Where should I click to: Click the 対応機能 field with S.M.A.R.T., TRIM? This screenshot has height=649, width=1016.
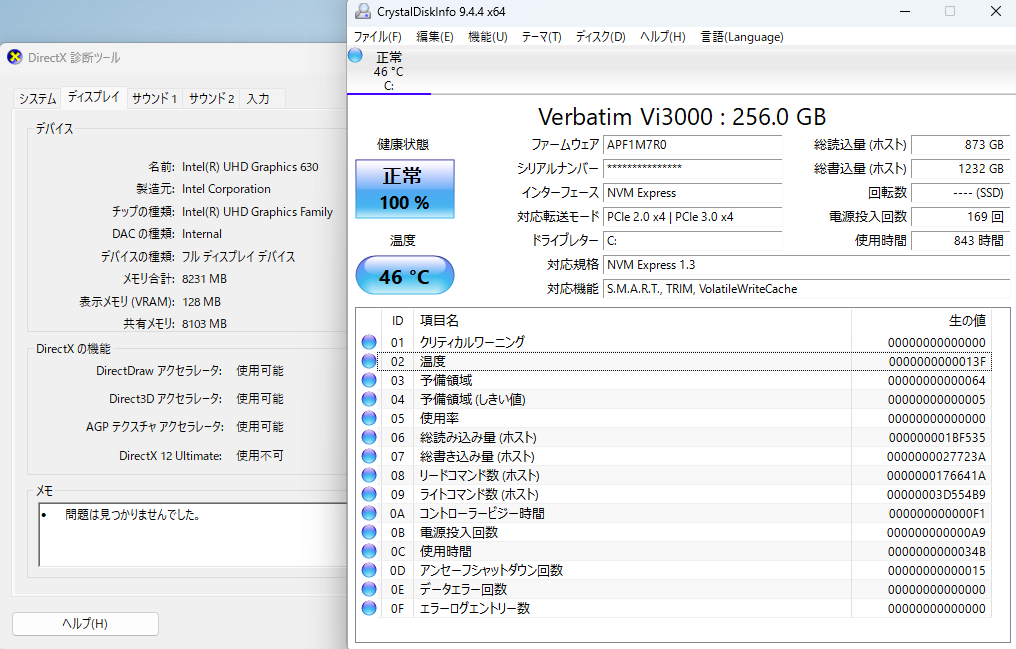point(806,289)
